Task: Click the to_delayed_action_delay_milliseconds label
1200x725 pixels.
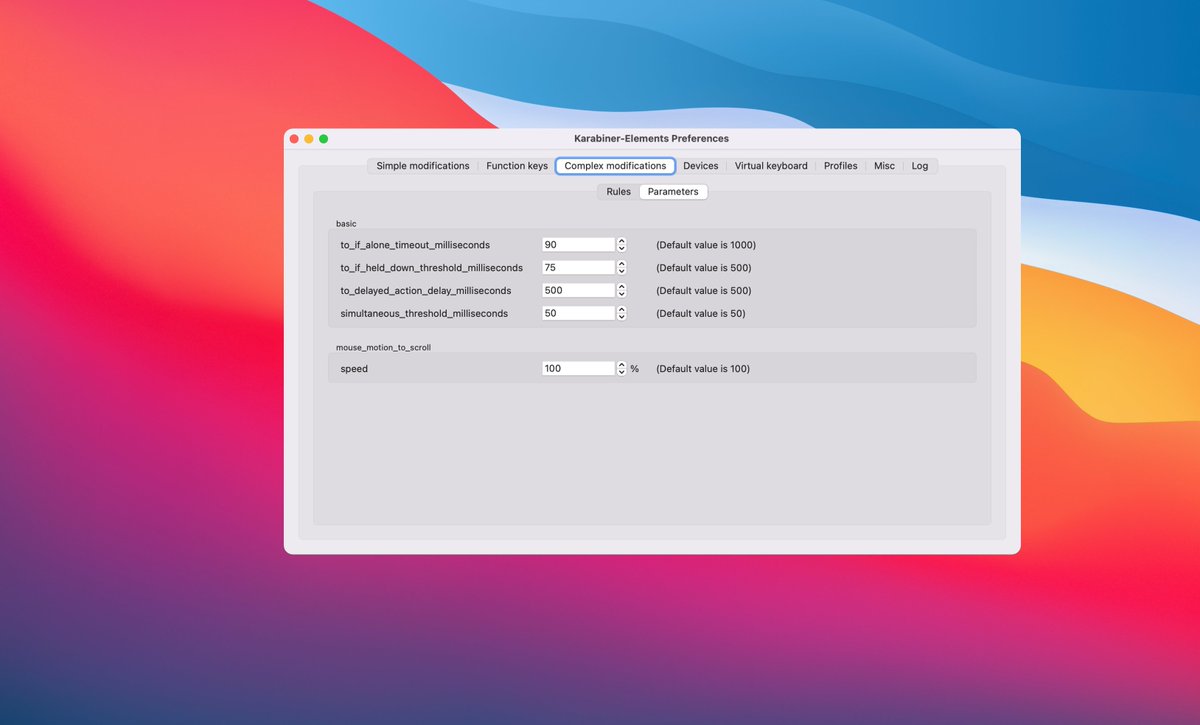Action: pos(426,291)
